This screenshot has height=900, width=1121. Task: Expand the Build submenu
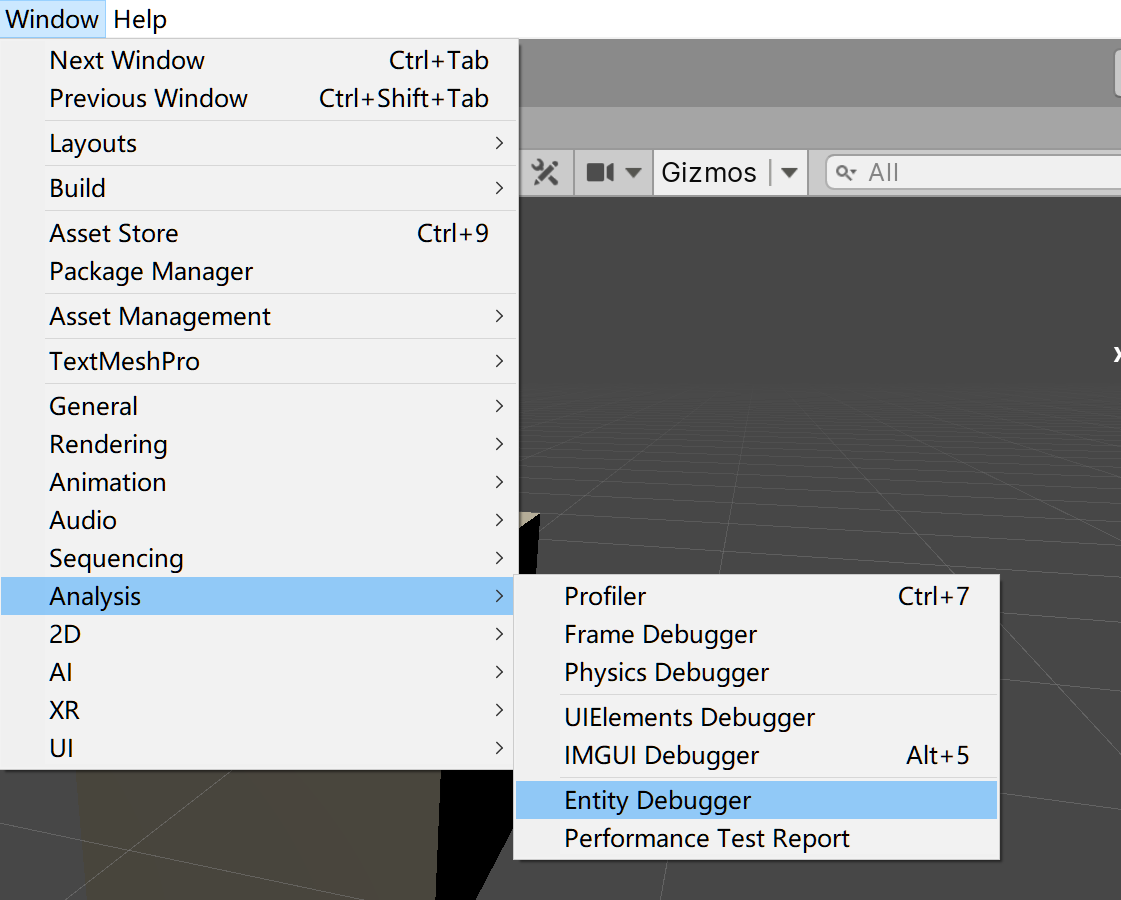coord(259,188)
